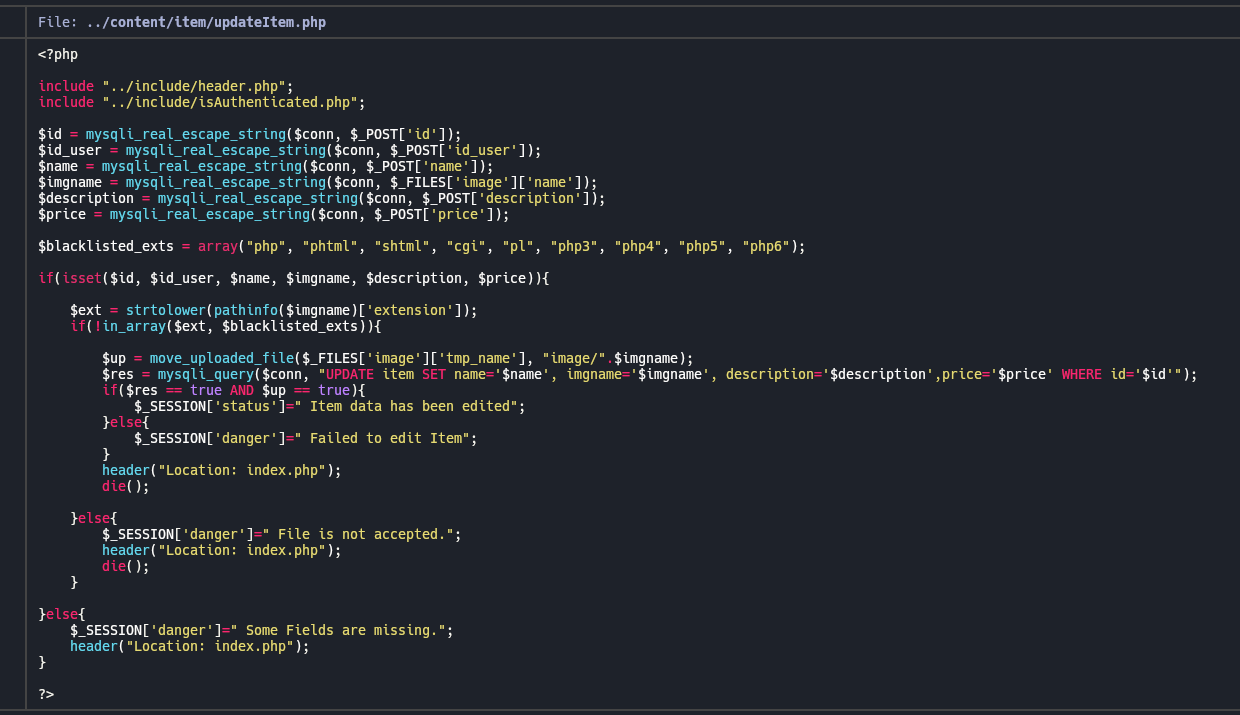
Task: Click the $description assignment line
Action: 322,198
